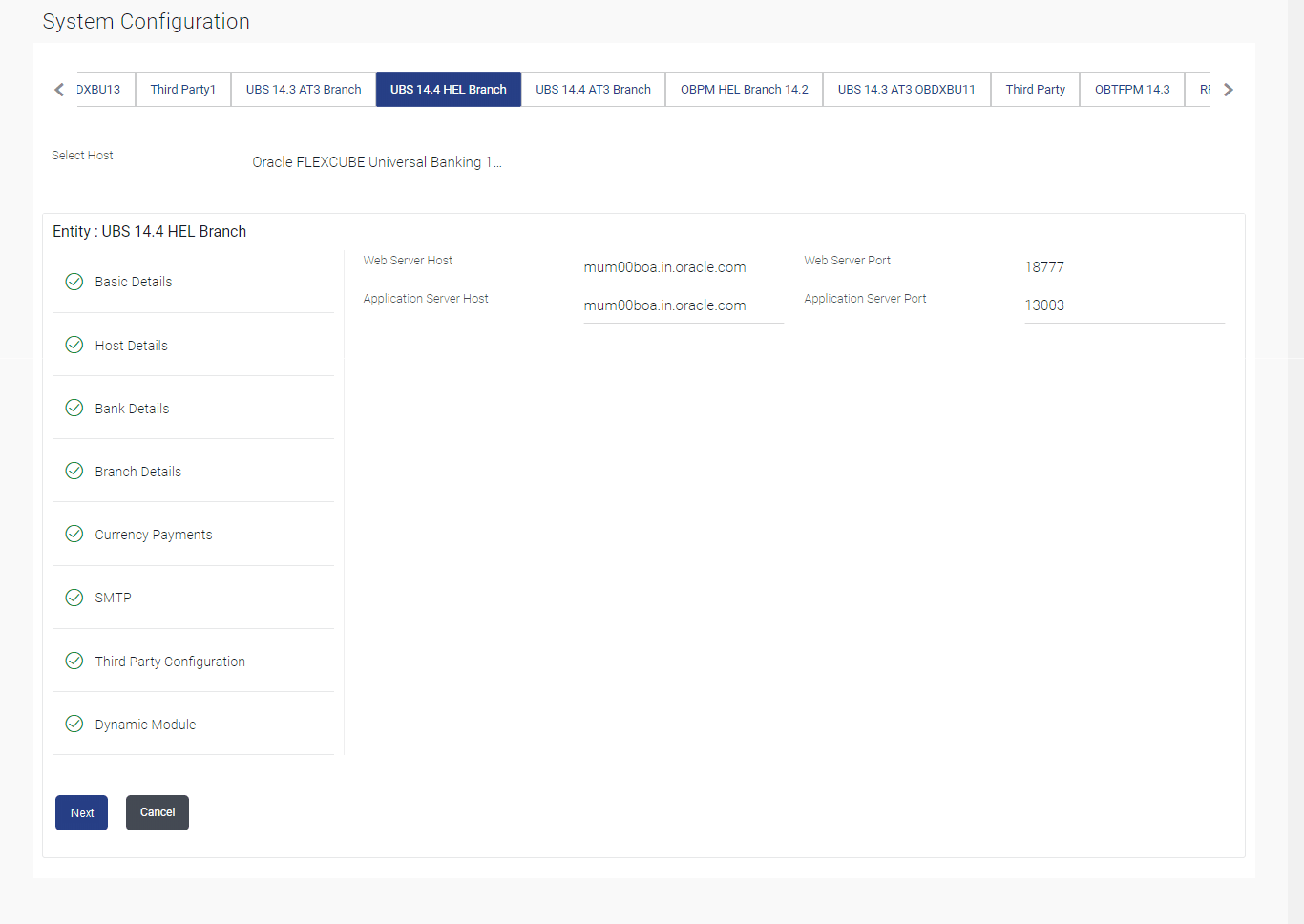Click the Entity : UBS 14.4 HEL Branch heading
Viewport: 1304px width, 924px height.
[x=149, y=232]
